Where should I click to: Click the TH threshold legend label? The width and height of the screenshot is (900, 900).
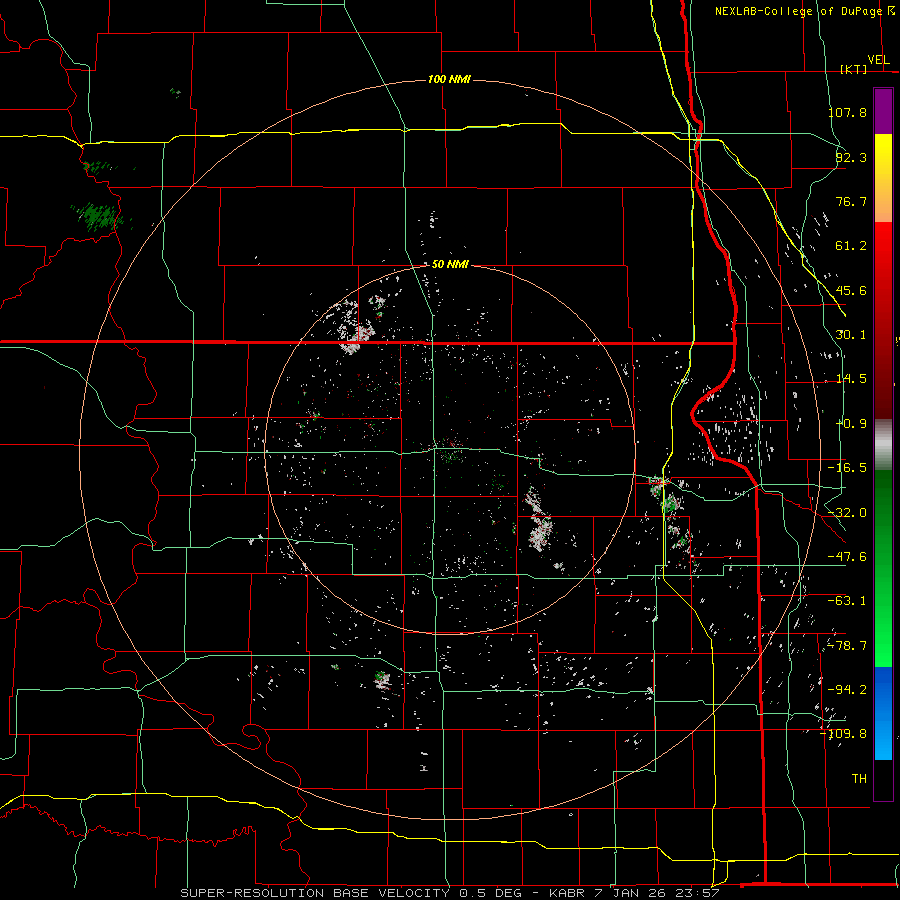click(859, 779)
